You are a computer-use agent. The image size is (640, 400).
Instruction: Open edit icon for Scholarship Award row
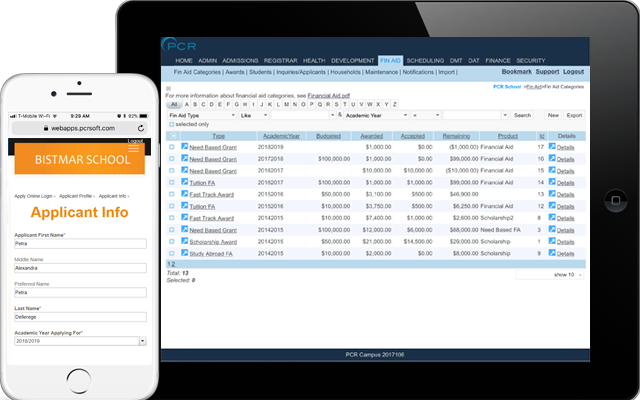[x=184, y=241]
